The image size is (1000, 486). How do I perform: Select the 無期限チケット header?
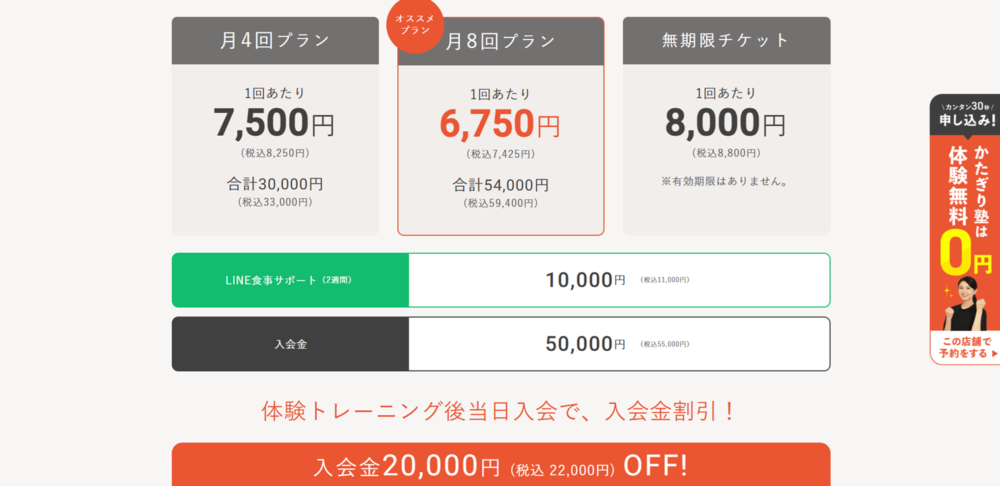pyautogui.click(x=726, y=41)
